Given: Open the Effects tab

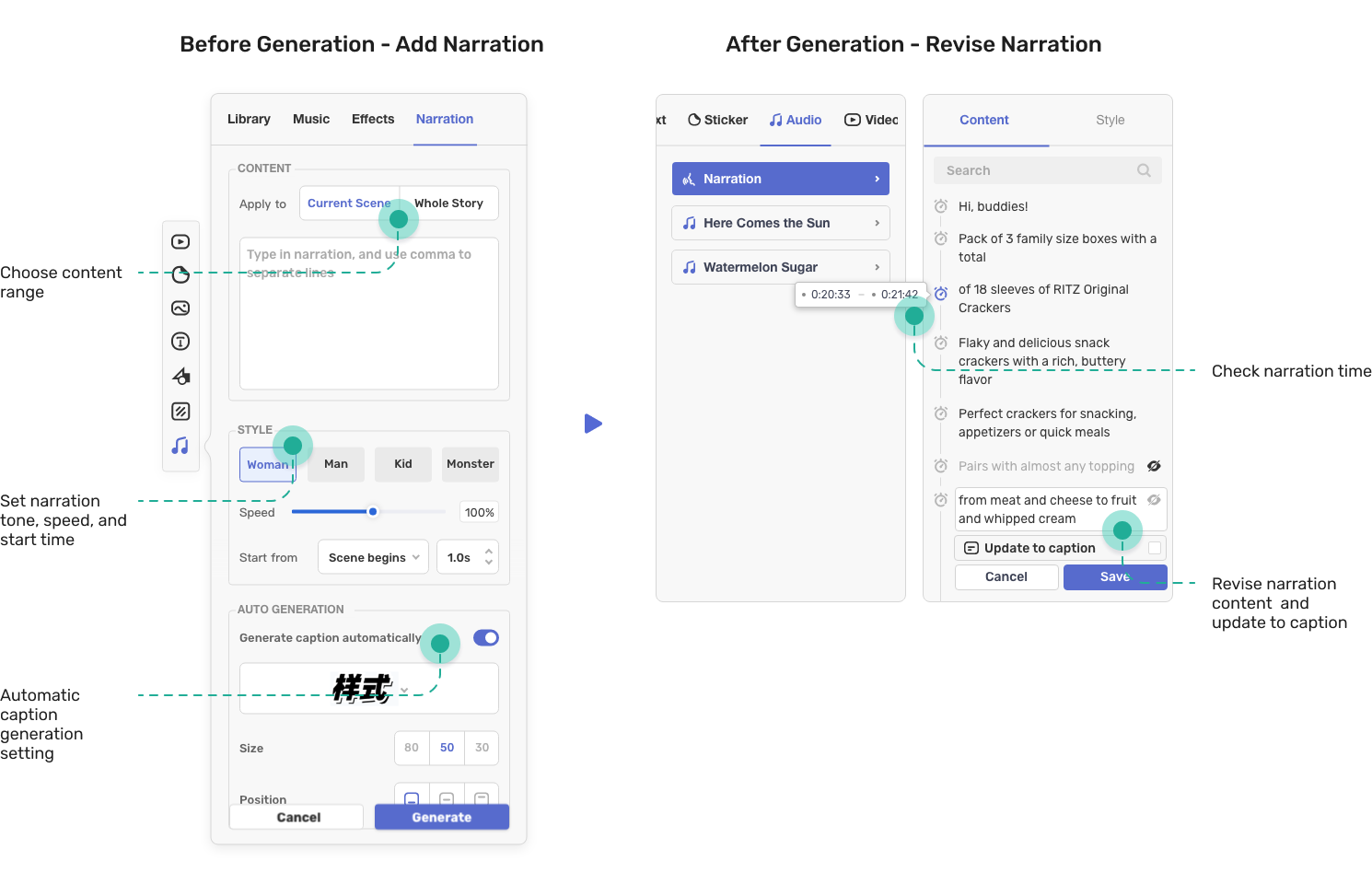Looking at the screenshot, I should pyautogui.click(x=373, y=119).
